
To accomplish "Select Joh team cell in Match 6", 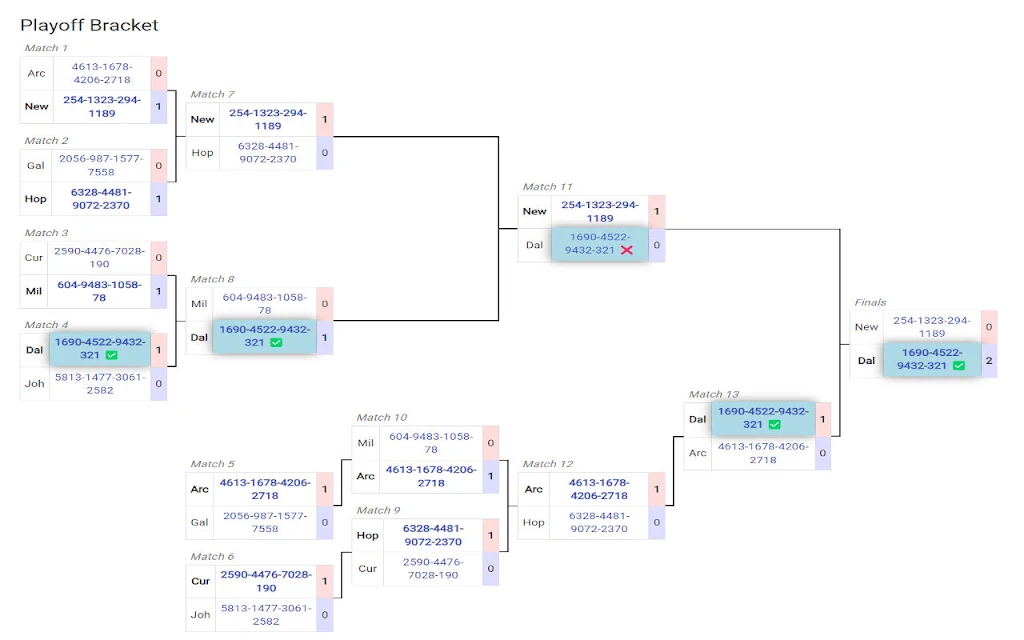I will click(x=200, y=615).
